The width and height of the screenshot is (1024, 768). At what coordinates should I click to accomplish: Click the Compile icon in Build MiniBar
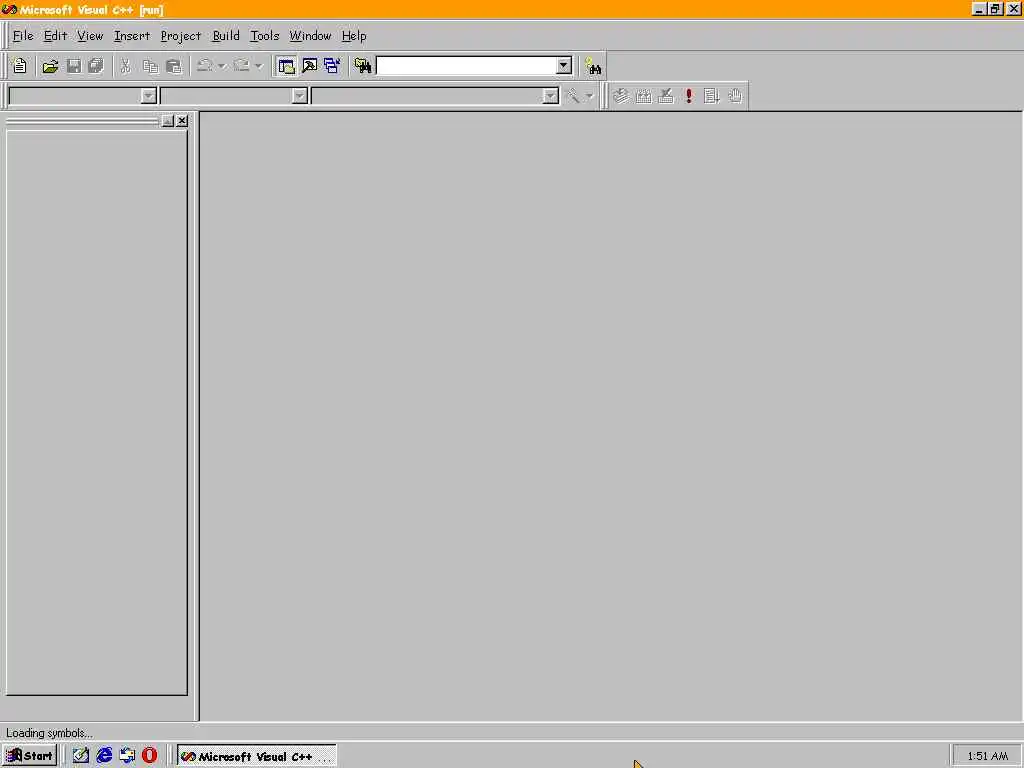[620, 97]
